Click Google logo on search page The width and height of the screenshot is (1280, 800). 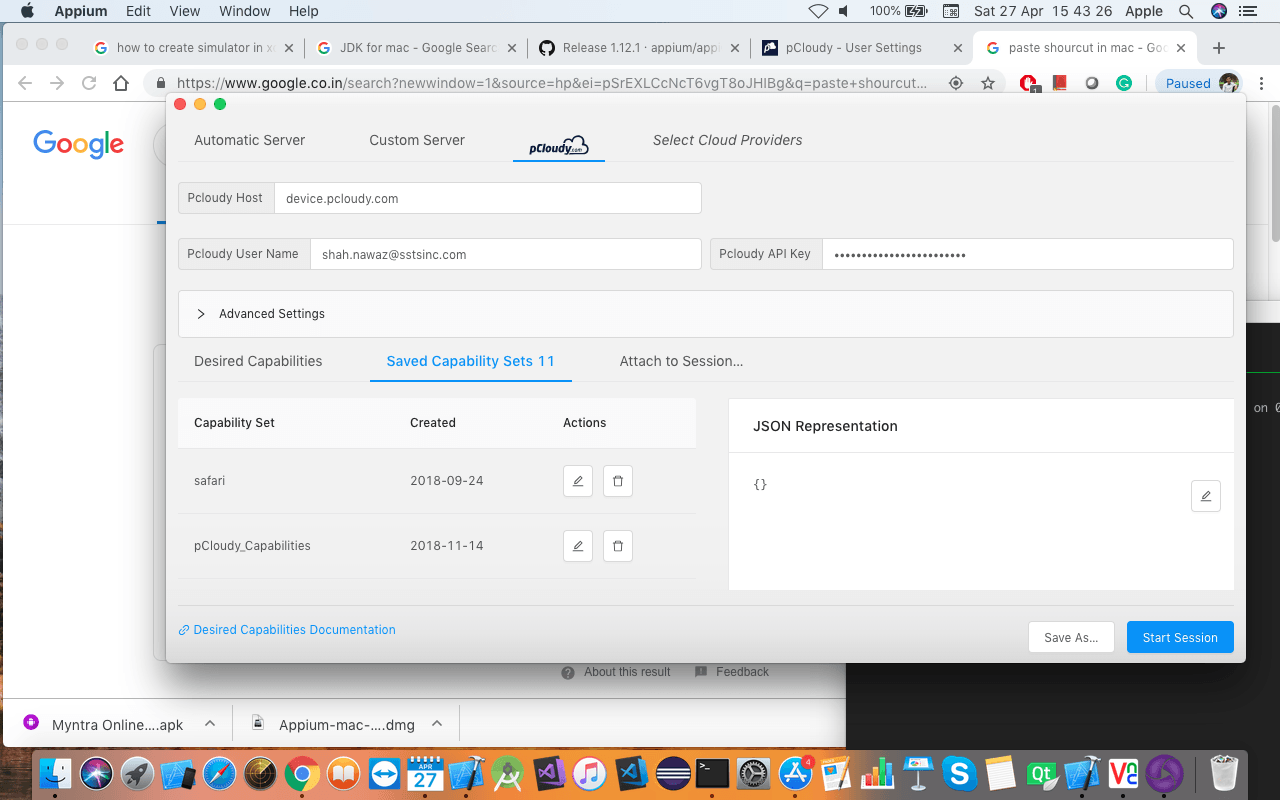pos(78,144)
